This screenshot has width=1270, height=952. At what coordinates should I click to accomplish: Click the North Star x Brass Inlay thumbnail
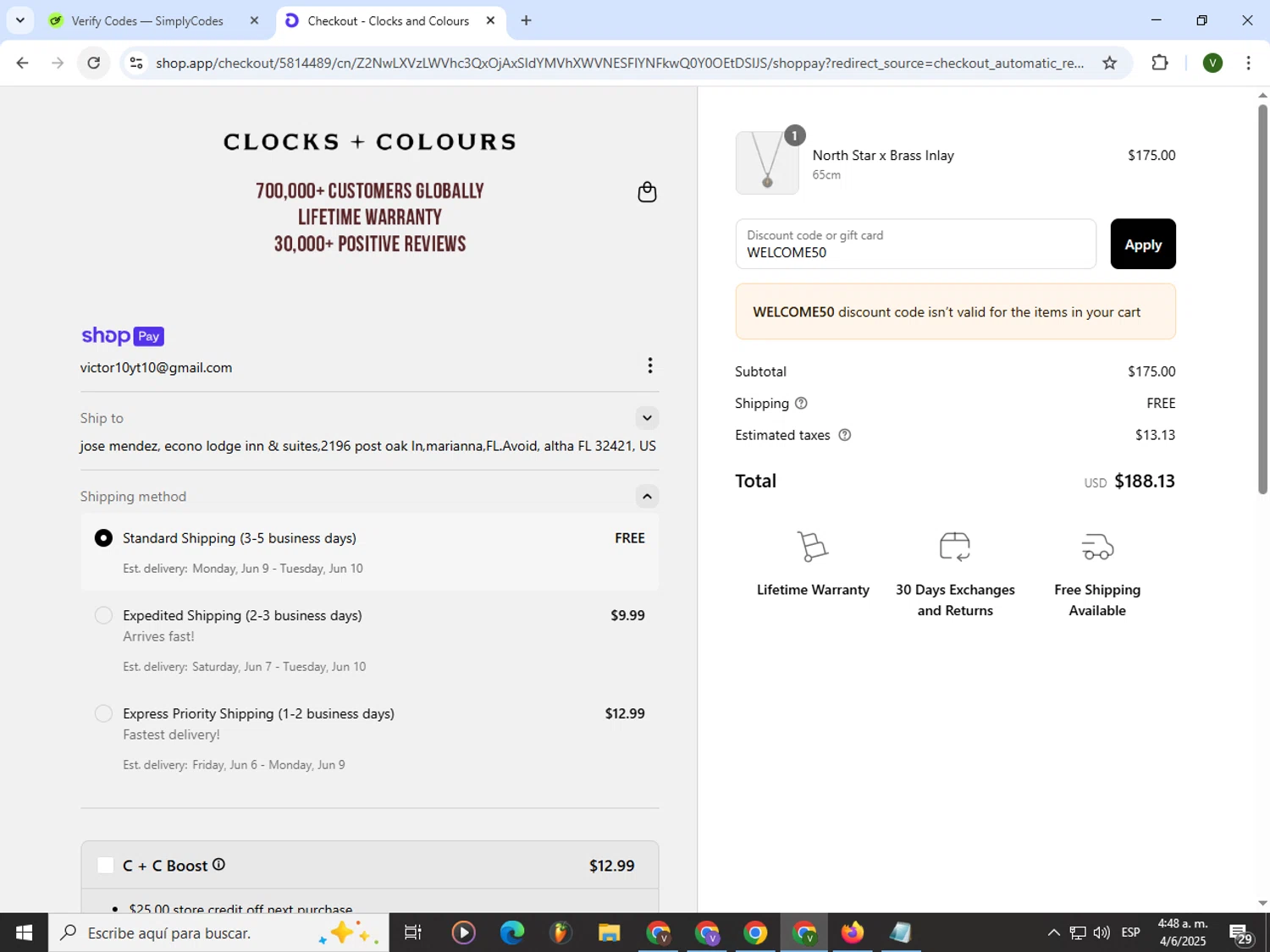767,162
